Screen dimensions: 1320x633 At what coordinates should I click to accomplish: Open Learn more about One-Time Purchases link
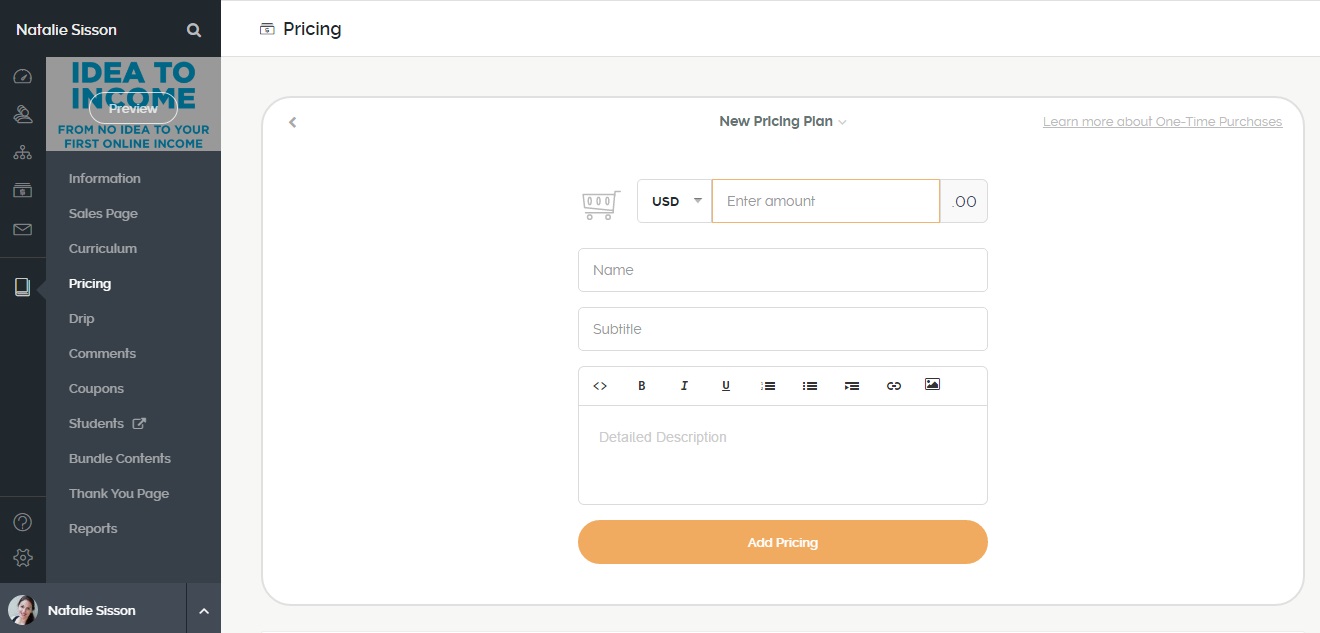1162,122
